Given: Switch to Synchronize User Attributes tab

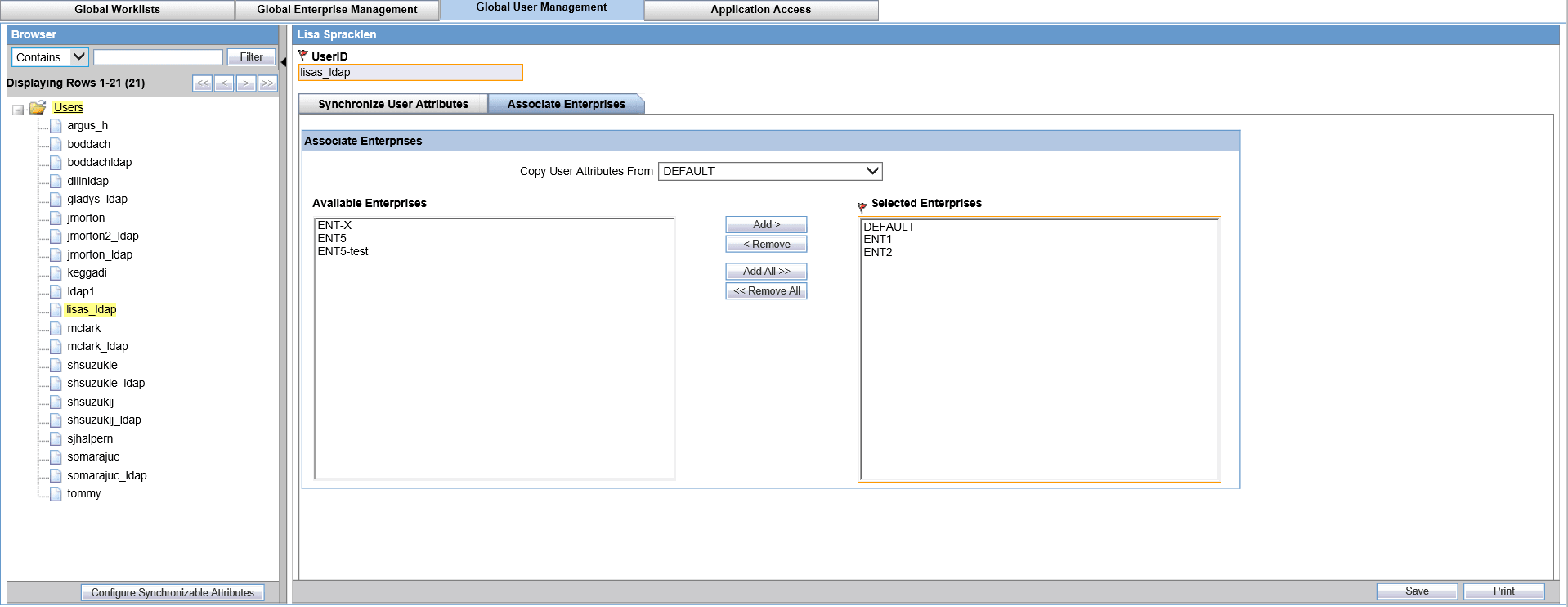Looking at the screenshot, I should 393,104.
